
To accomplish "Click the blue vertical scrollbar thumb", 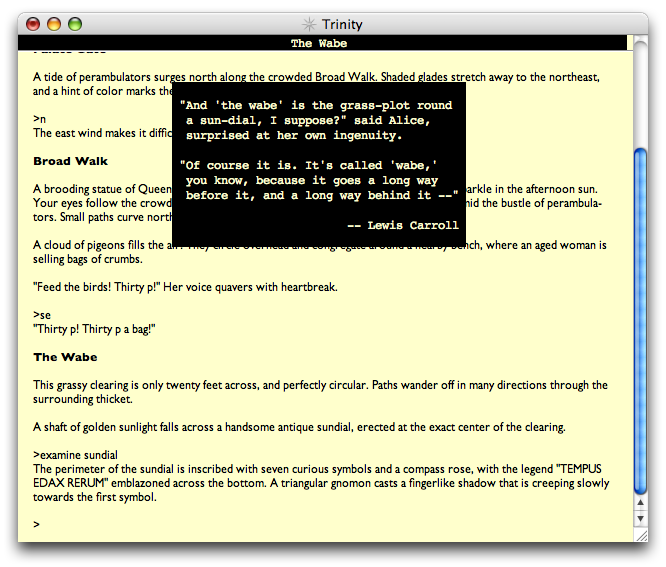I will tap(641, 320).
